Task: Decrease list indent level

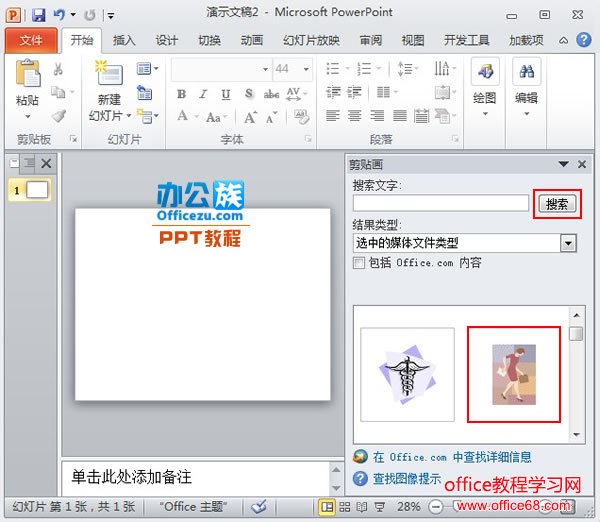Action: tap(333, 92)
